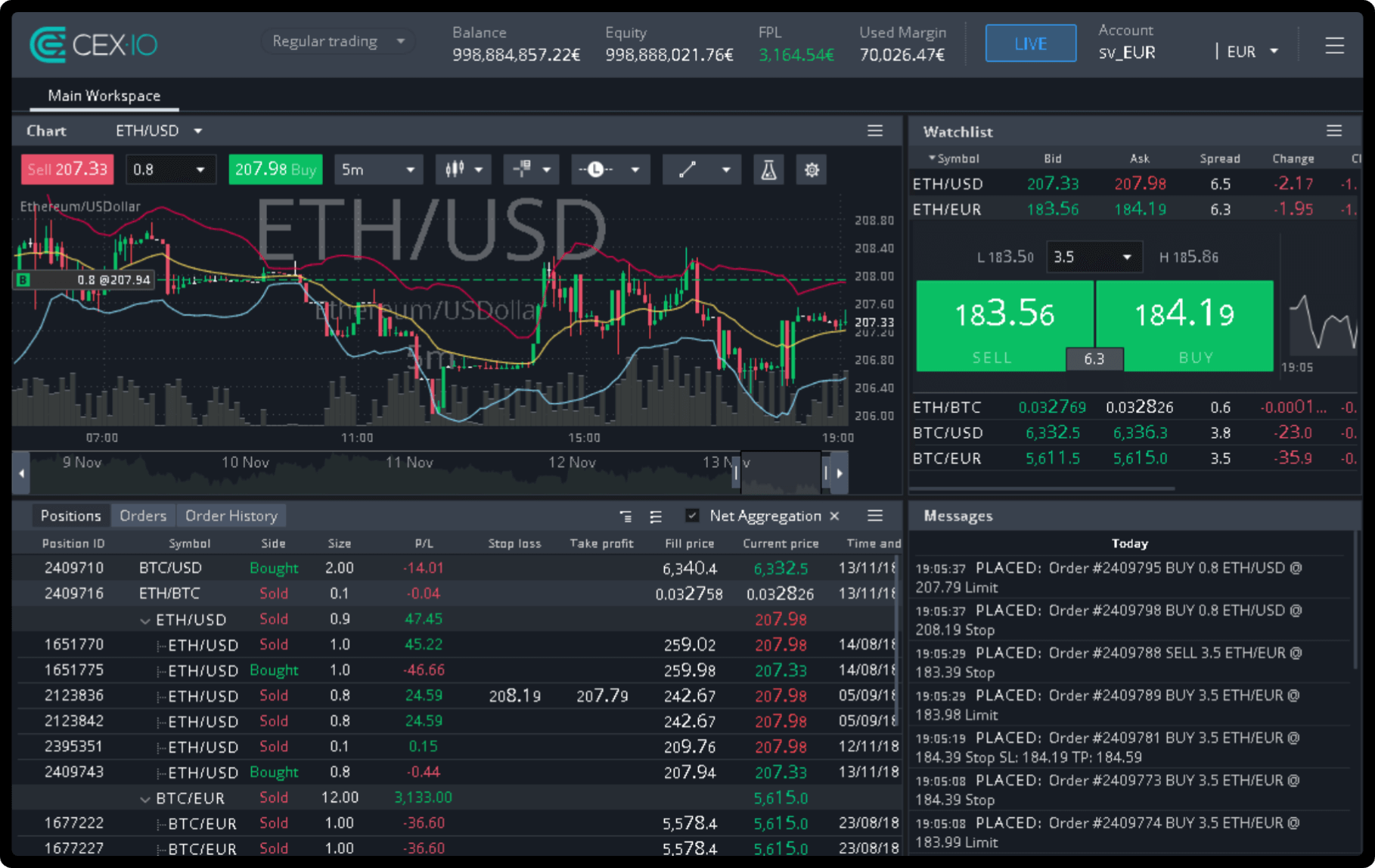
Task: Open chart settings gear icon
Action: point(812,170)
